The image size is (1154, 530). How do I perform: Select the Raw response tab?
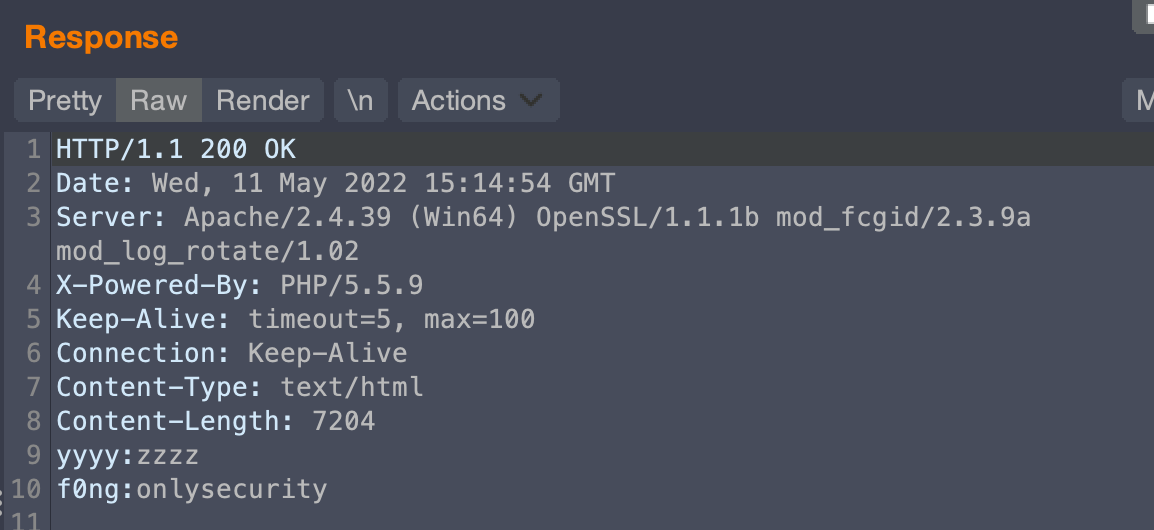tap(158, 101)
